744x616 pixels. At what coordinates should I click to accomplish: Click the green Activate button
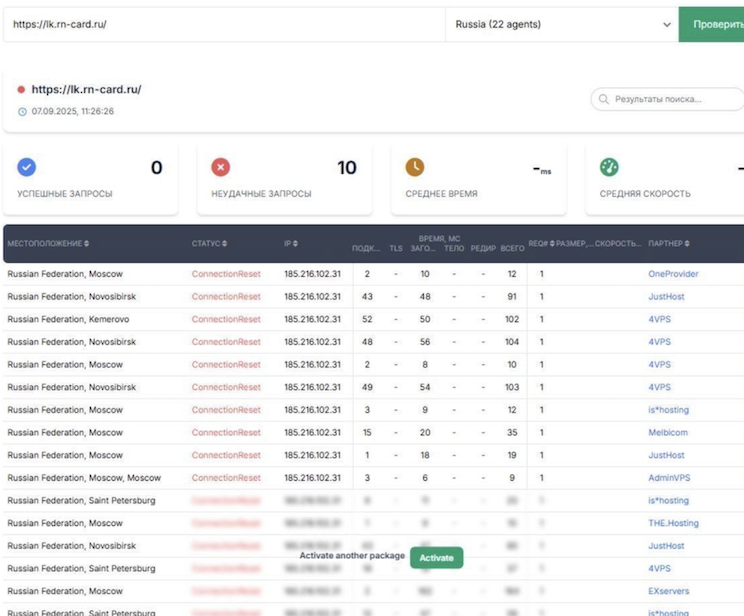pos(436,557)
